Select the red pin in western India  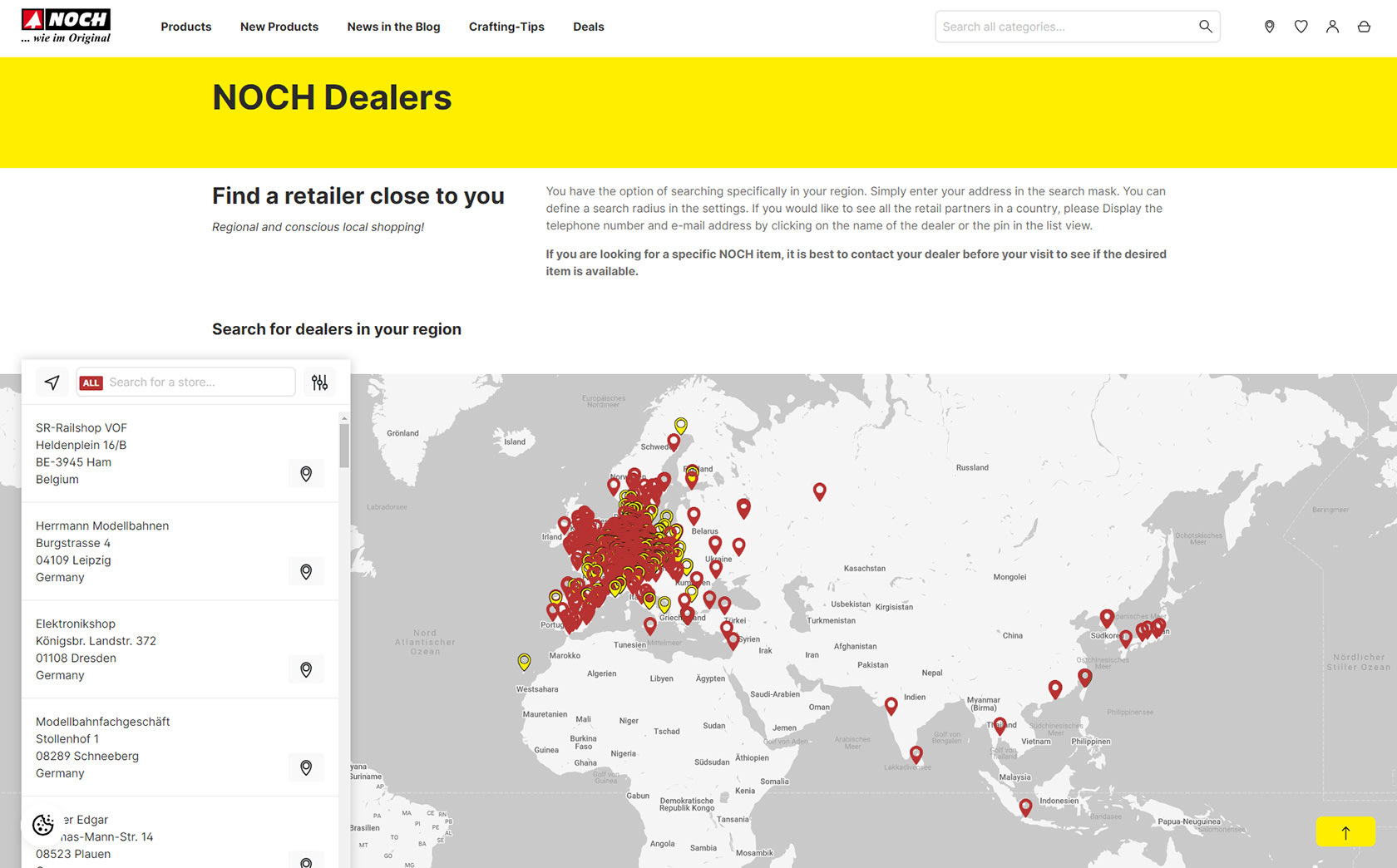891,706
